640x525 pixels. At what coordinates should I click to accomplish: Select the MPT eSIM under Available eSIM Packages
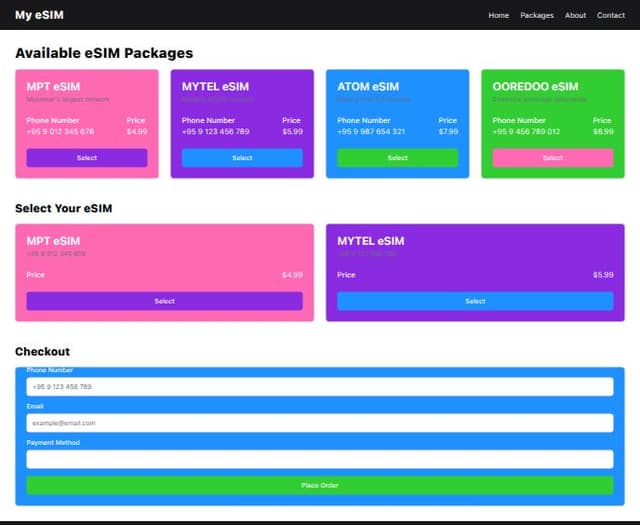[87, 158]
